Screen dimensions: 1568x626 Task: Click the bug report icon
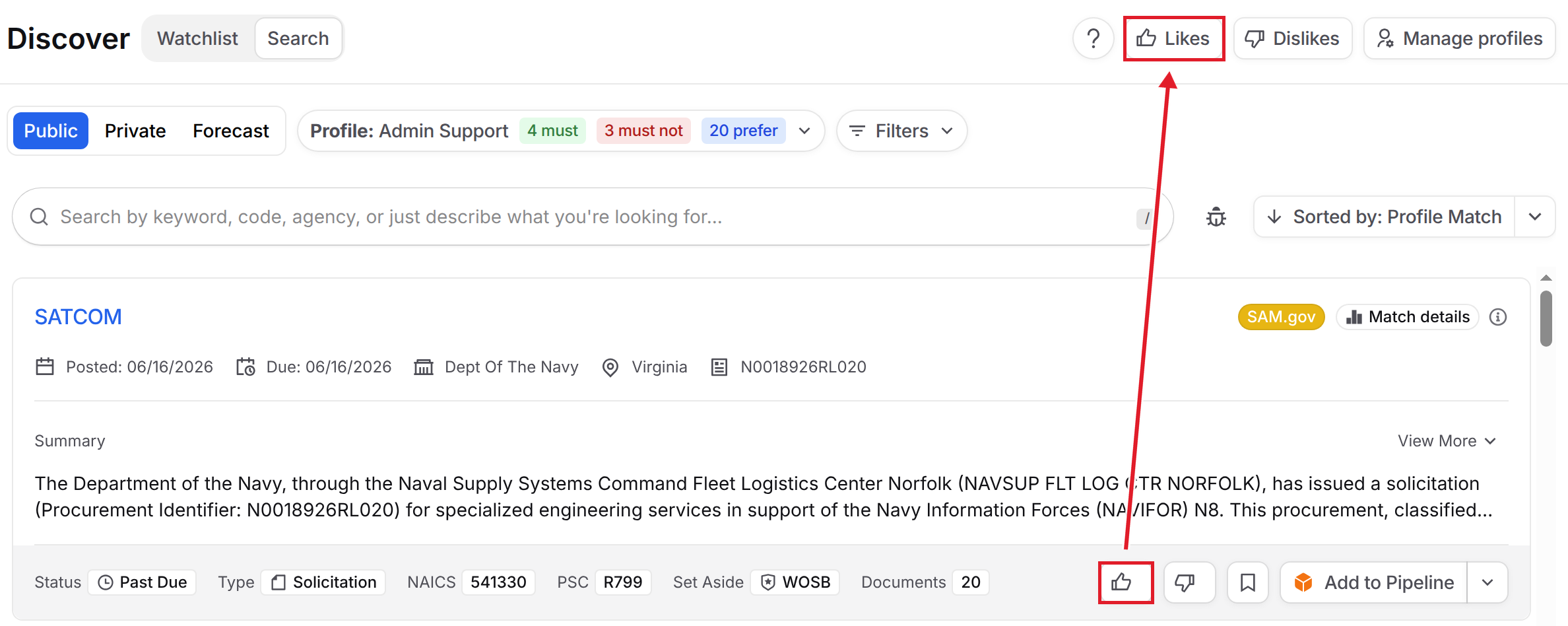pos(1216,217)
